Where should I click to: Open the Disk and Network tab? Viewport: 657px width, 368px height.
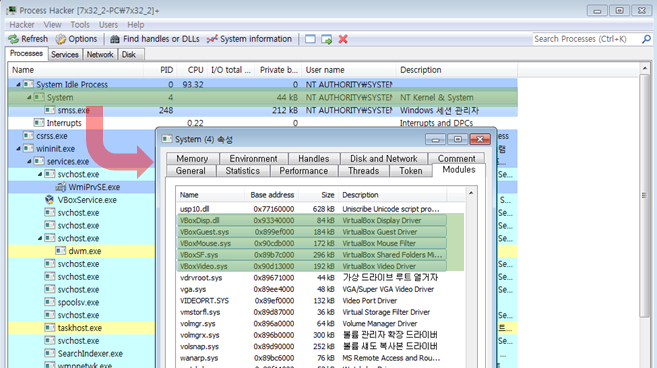click(384, 159)
